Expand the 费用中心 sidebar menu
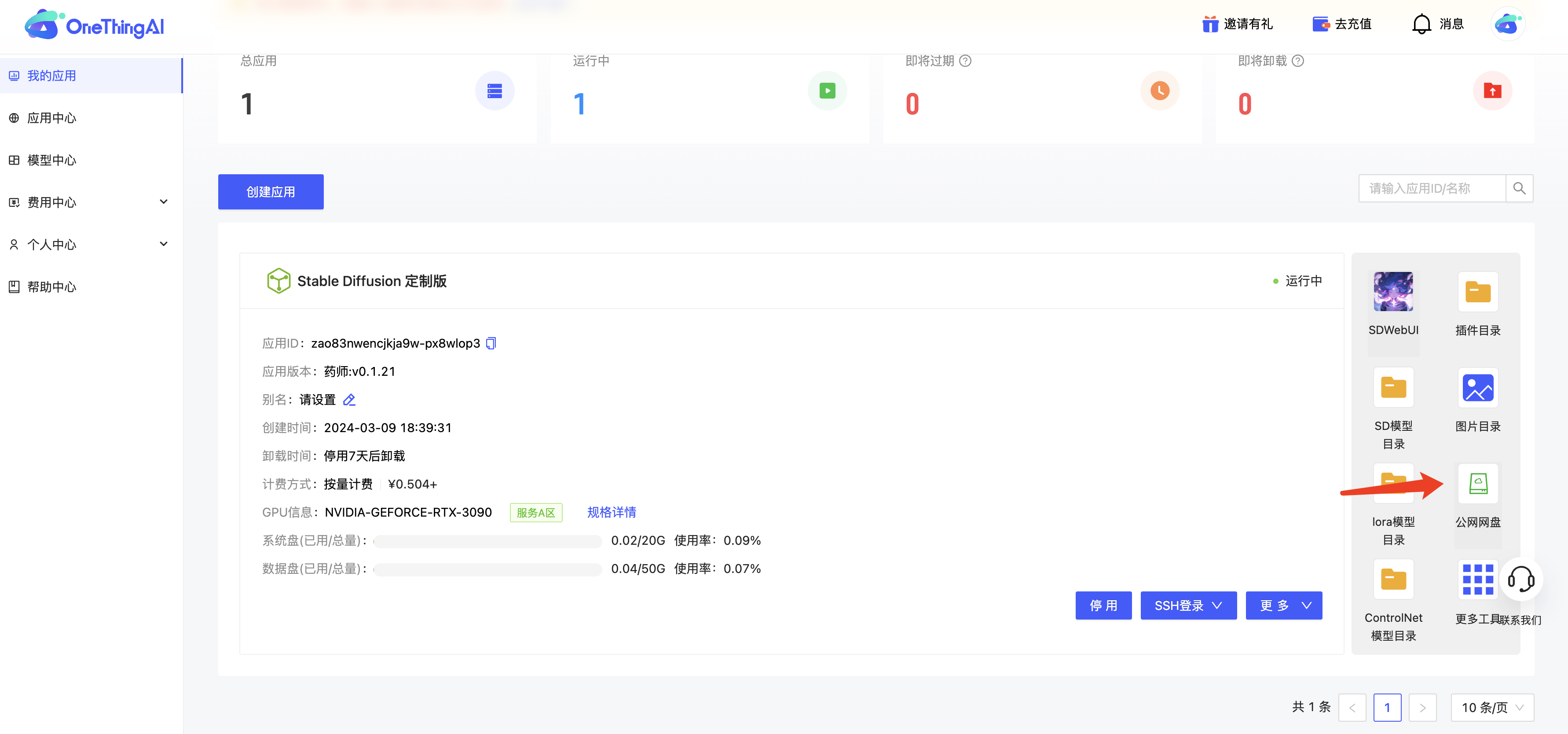The width and height of the screenshot is (1568, 734). (163, 202)
